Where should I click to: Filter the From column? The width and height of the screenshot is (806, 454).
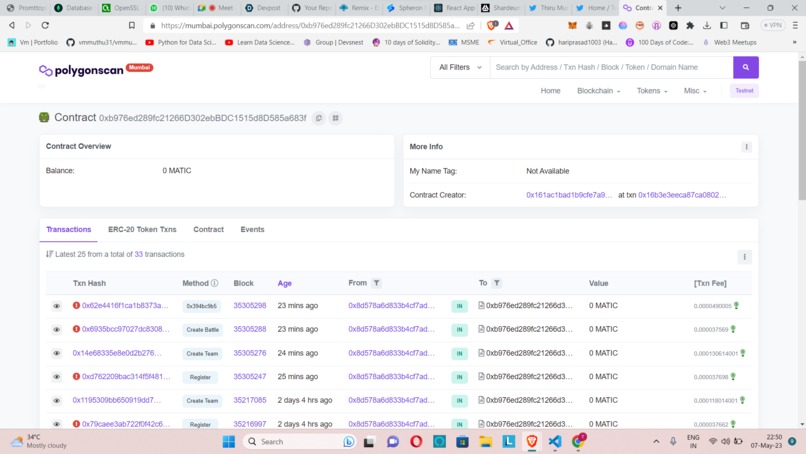(x=376, y=283)
